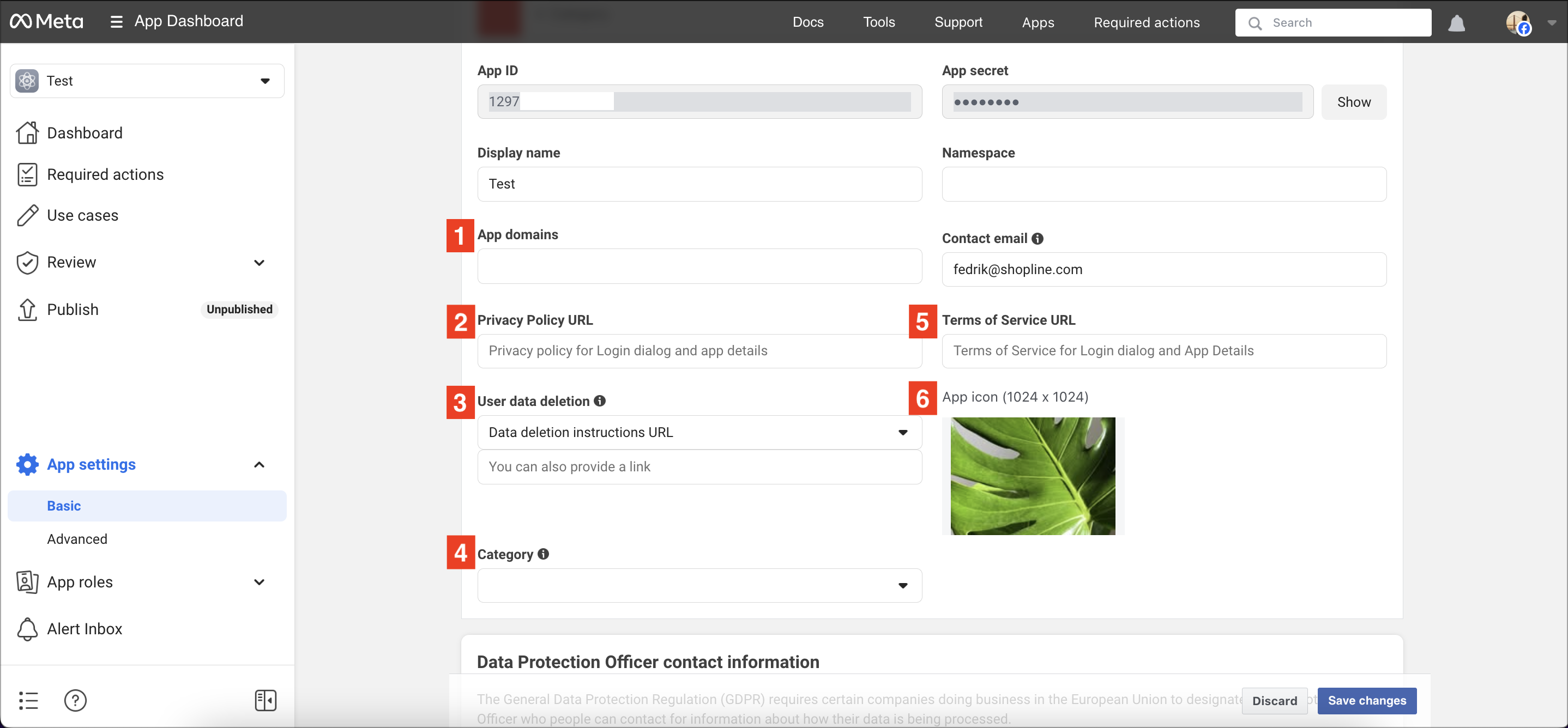
Task: Click the notifications bell icon
Action: coord(1456,23)
